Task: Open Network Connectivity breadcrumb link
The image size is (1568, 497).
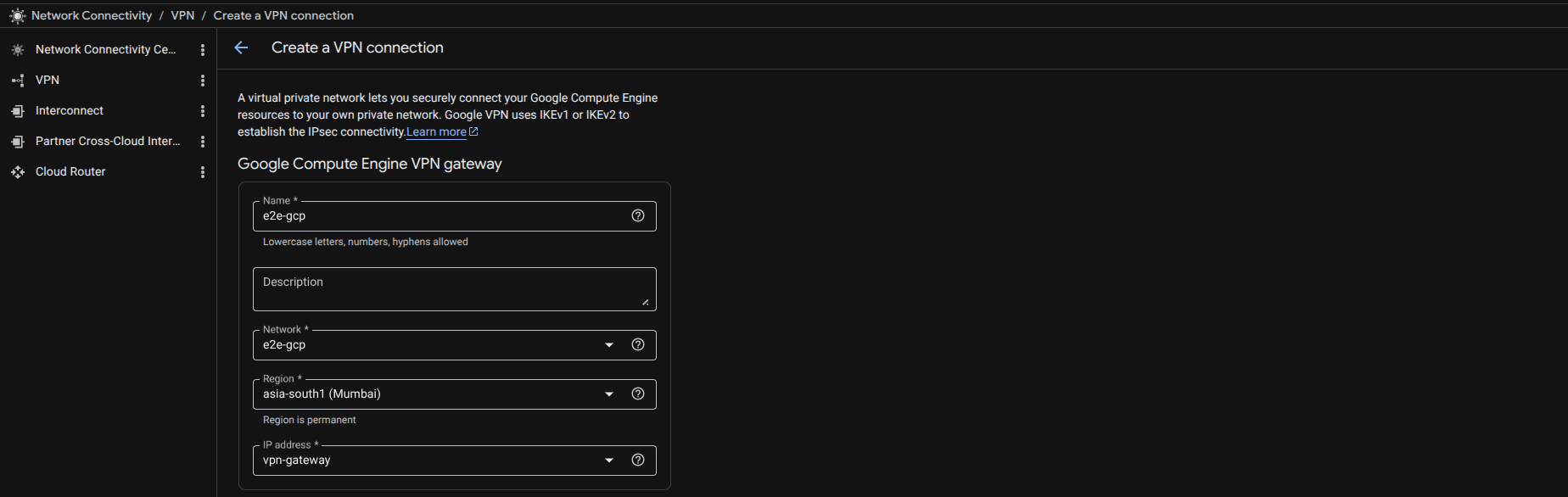Action: coord(92,15)
